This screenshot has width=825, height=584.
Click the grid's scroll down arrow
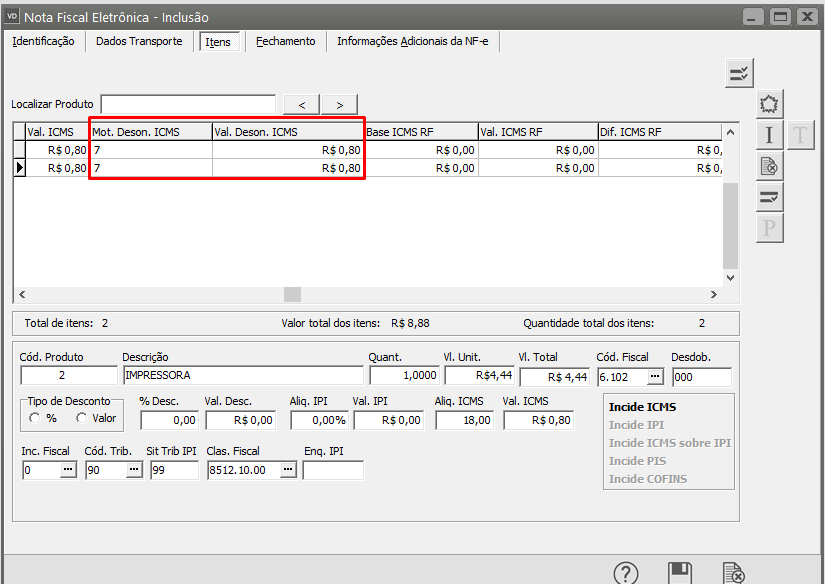(x=730, y=278)
